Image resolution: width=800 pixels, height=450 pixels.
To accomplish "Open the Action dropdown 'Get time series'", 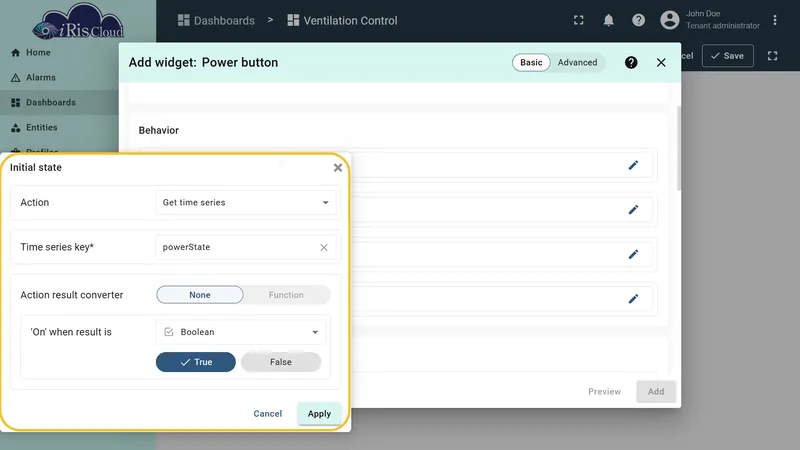I will coord(245,203).
